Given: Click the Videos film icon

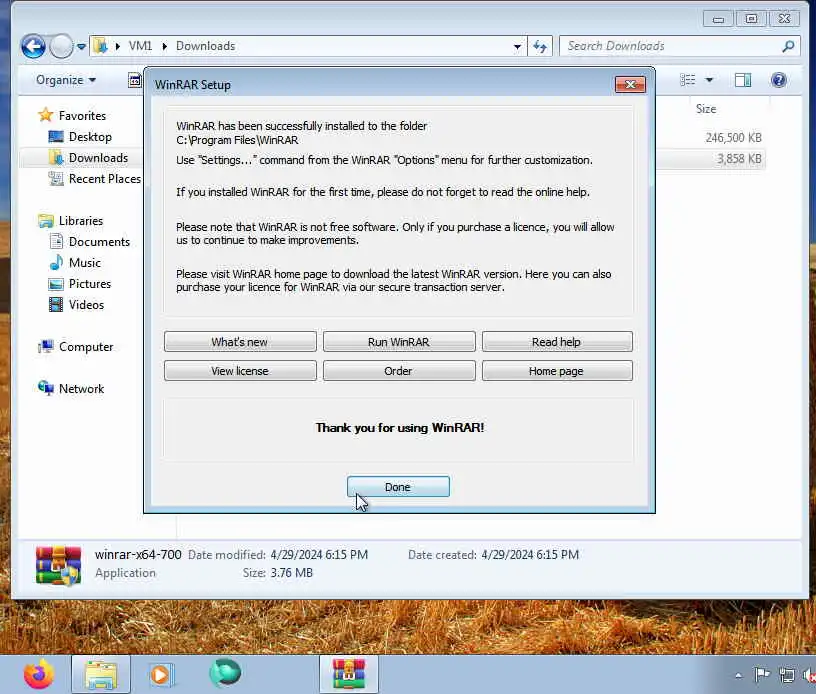Looking at the screenshot, I should tap(56, 304).
